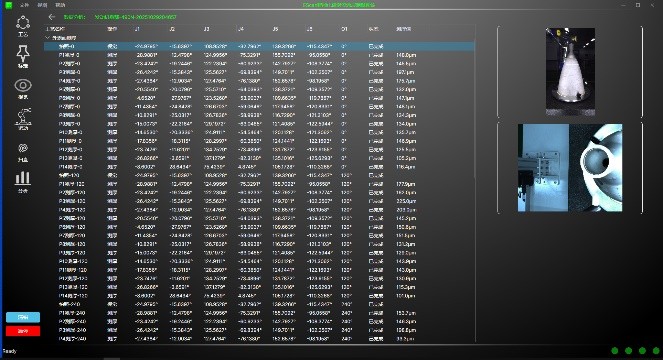This screenshot has height=360, width=663.
Task: Go back using the left arrow icon
Action: pos(52,17)
